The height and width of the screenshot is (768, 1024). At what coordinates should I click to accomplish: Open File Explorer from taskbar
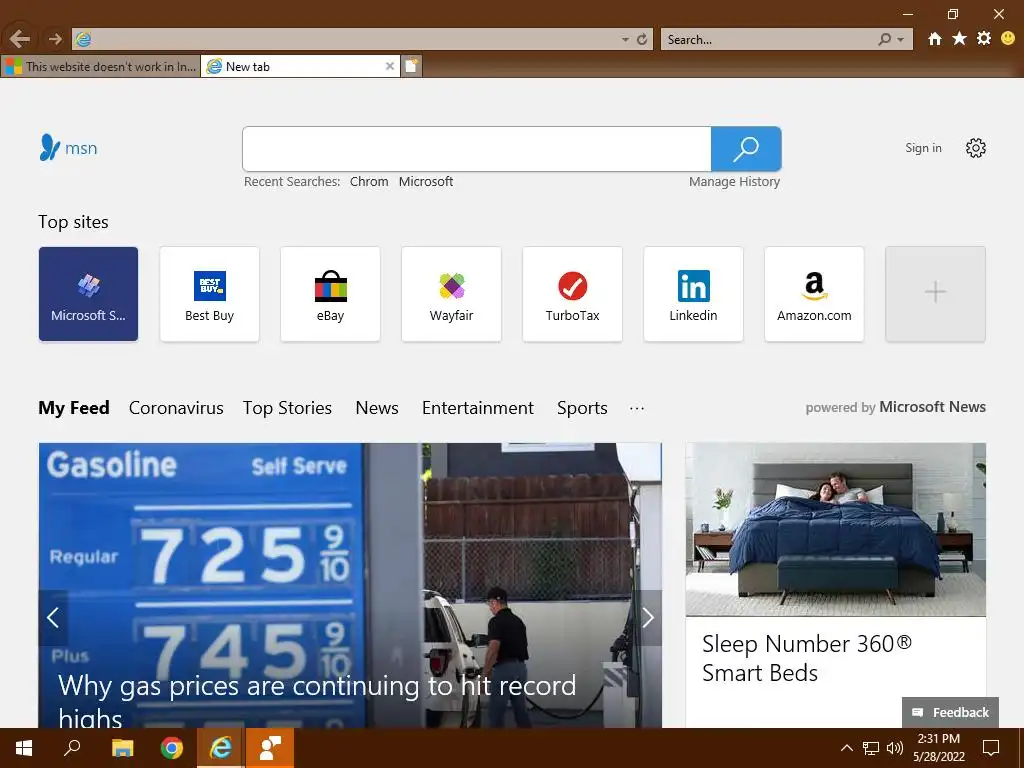pyautogui.click(x=122, y=748)
